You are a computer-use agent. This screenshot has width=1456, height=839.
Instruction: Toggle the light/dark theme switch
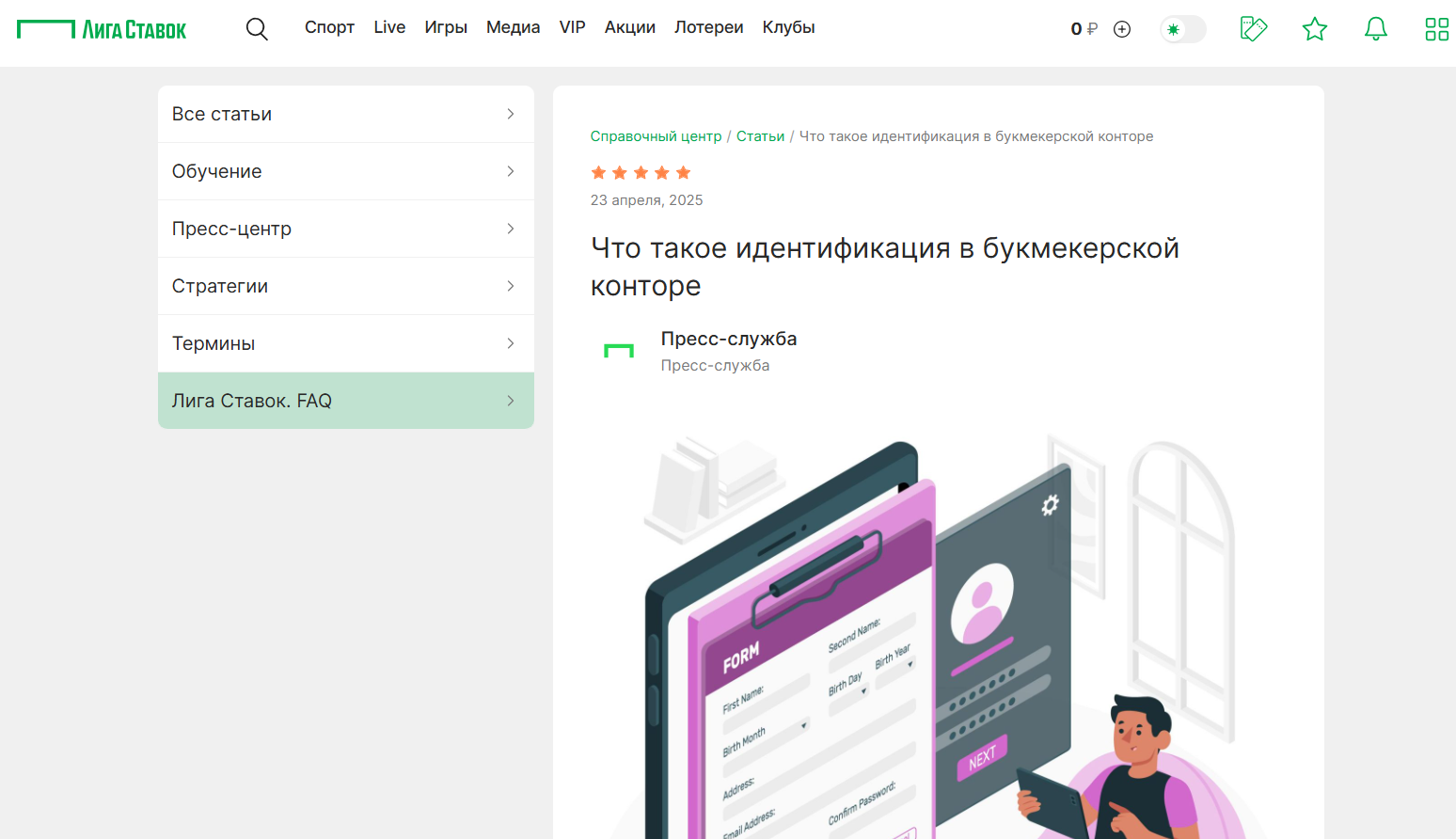pos(1182,29)
